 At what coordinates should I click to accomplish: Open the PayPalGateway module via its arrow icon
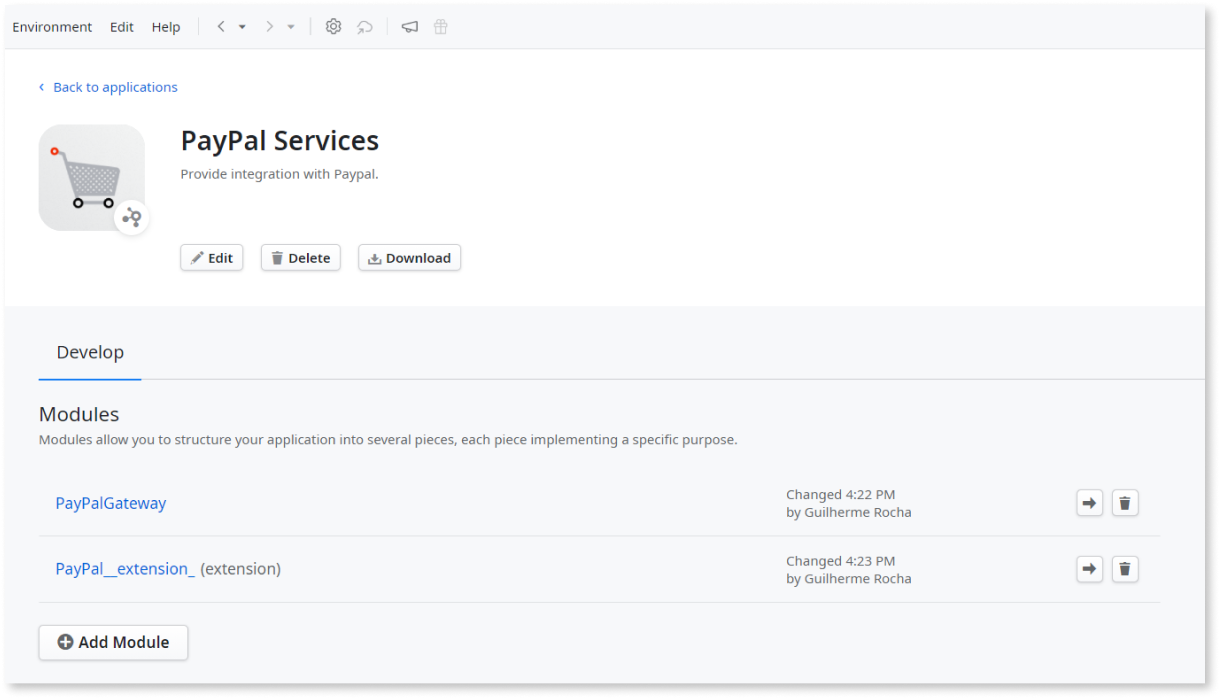coord(1089,503)
